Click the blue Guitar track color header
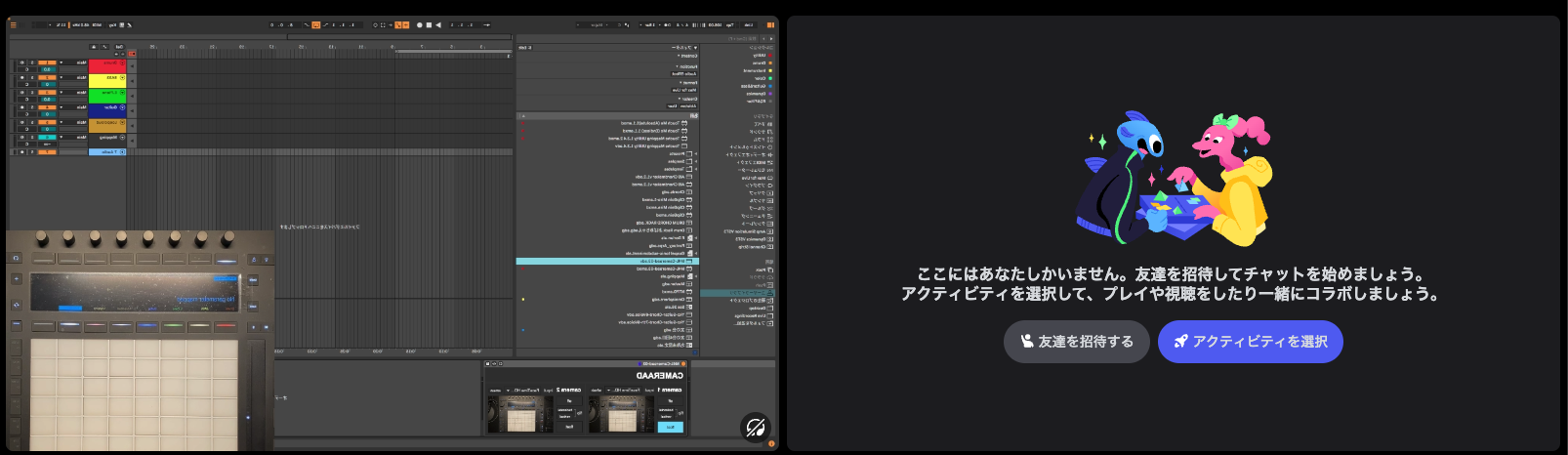Image resolution: width=1568 pixels, height=455 pixels. point(107,107)
